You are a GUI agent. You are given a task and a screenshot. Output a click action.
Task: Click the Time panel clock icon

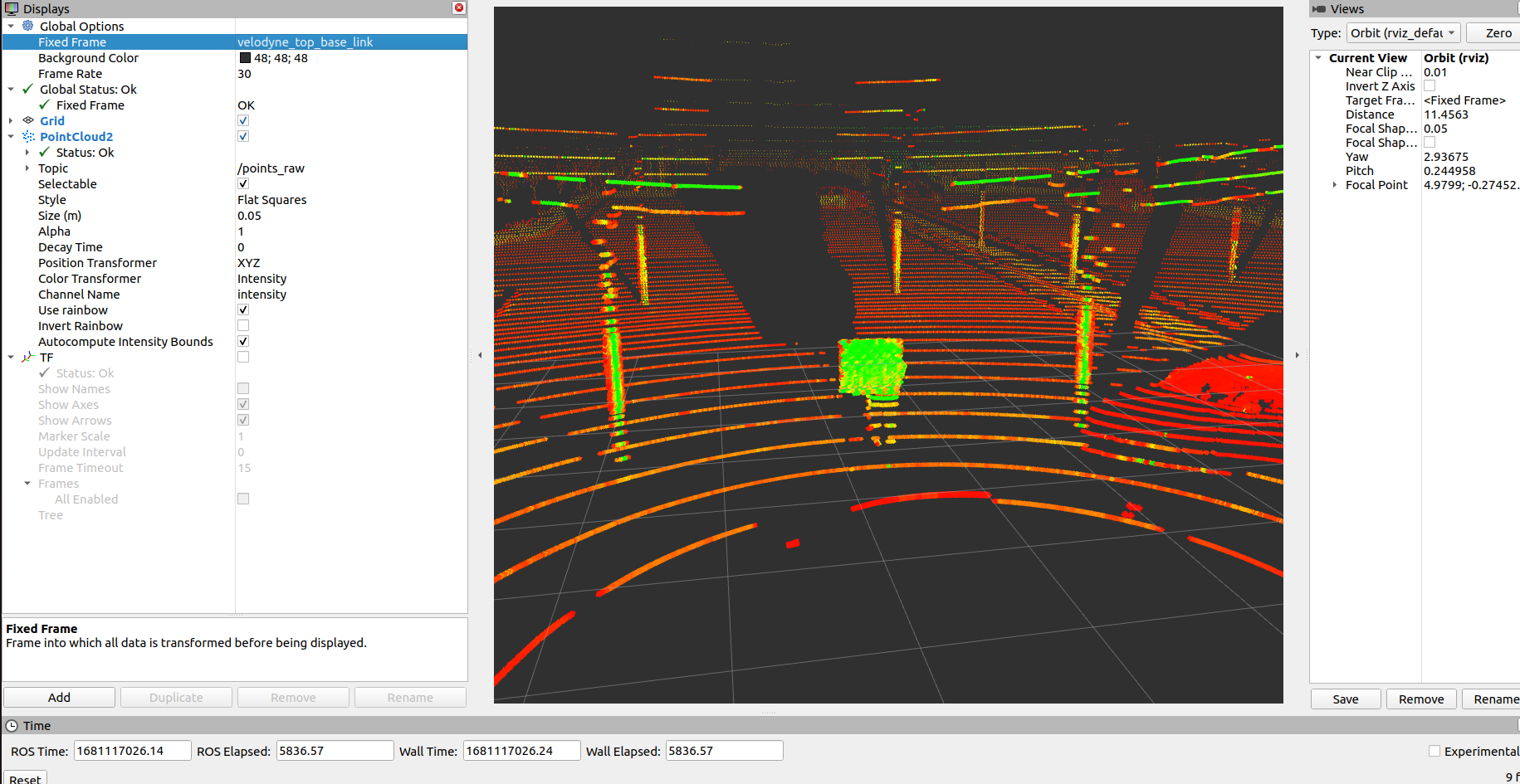tap(12, 725)
